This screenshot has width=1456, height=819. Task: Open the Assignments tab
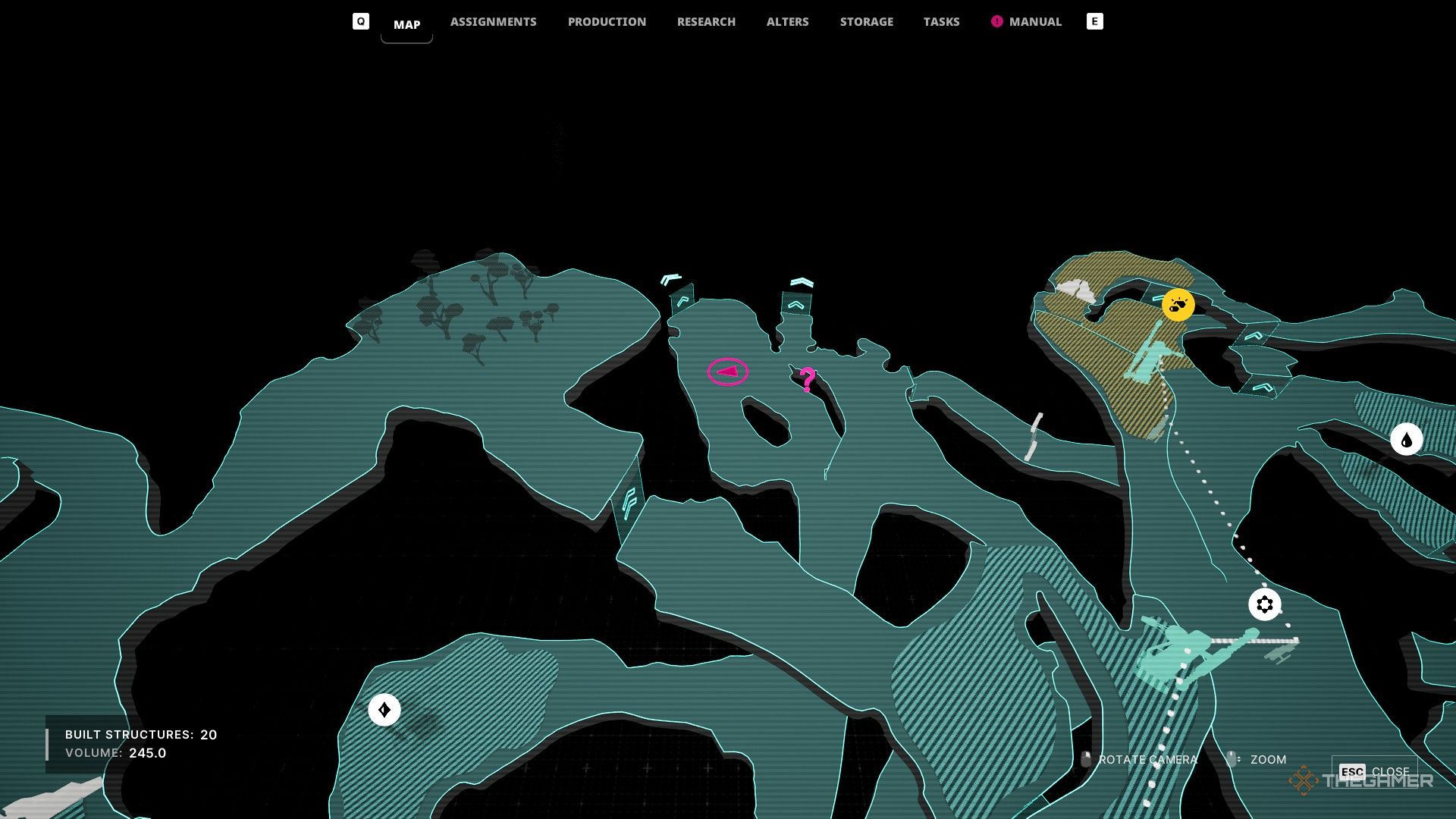point(493,22)
